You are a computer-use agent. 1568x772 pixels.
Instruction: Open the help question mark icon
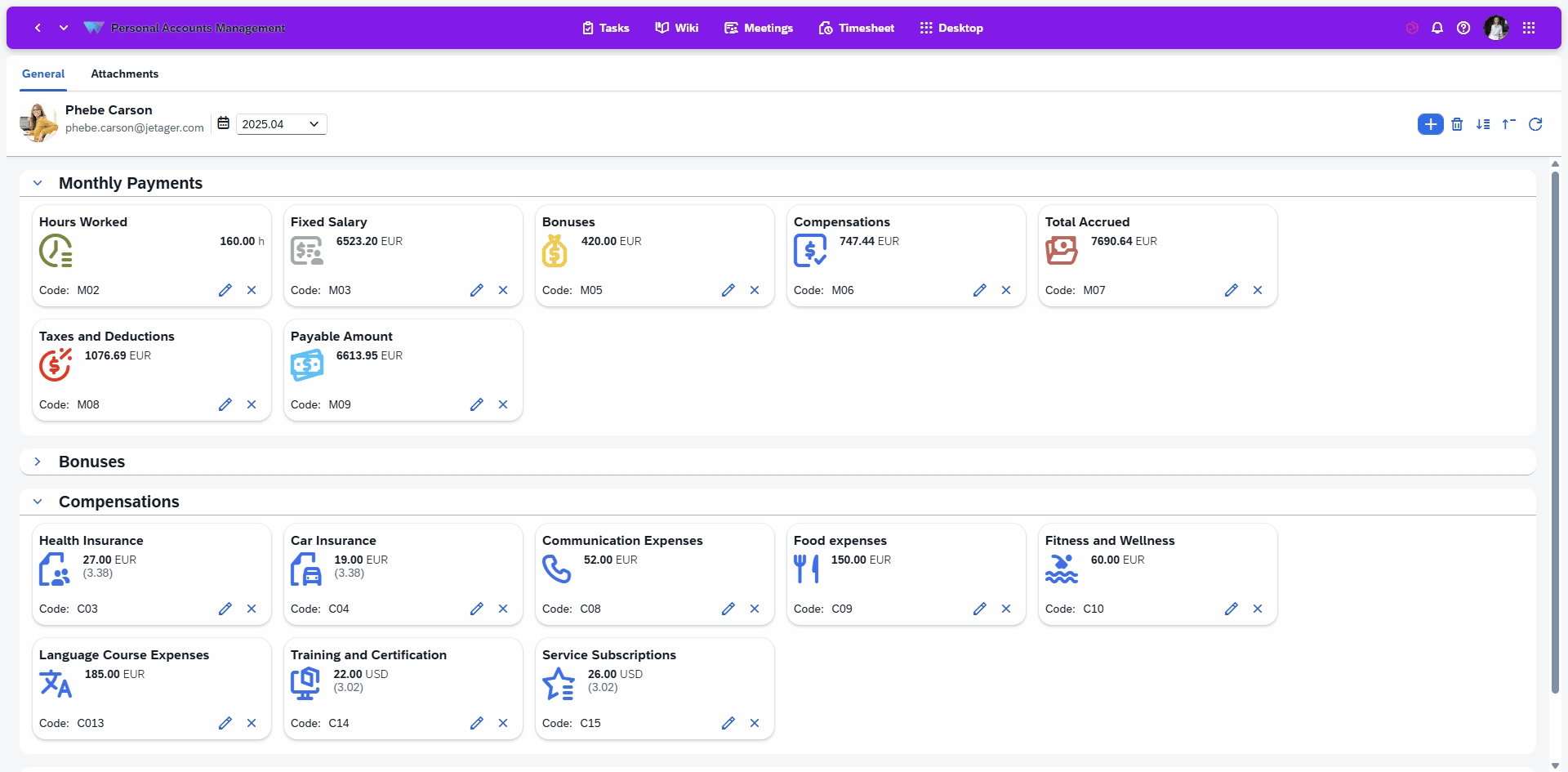[x=1463, y=28]
